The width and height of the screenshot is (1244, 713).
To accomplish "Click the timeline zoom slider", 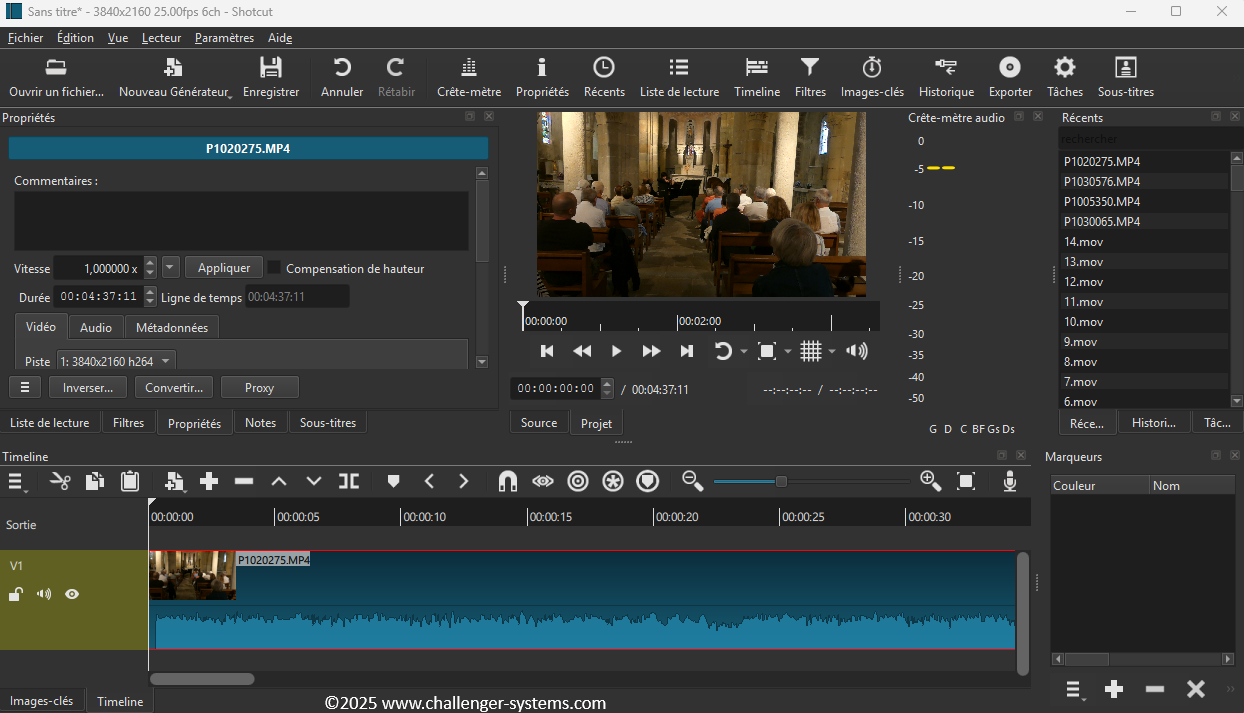I will [x=781, y=481].
